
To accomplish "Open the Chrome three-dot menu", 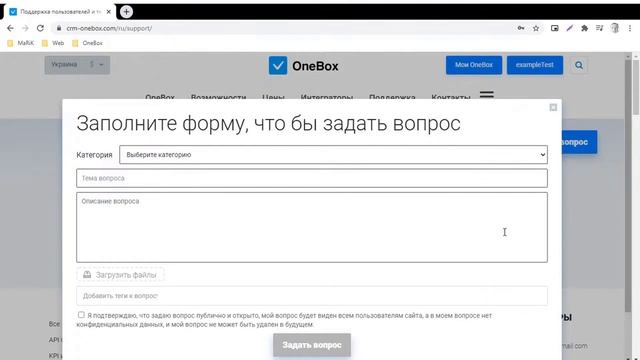I will click(630, 28).
